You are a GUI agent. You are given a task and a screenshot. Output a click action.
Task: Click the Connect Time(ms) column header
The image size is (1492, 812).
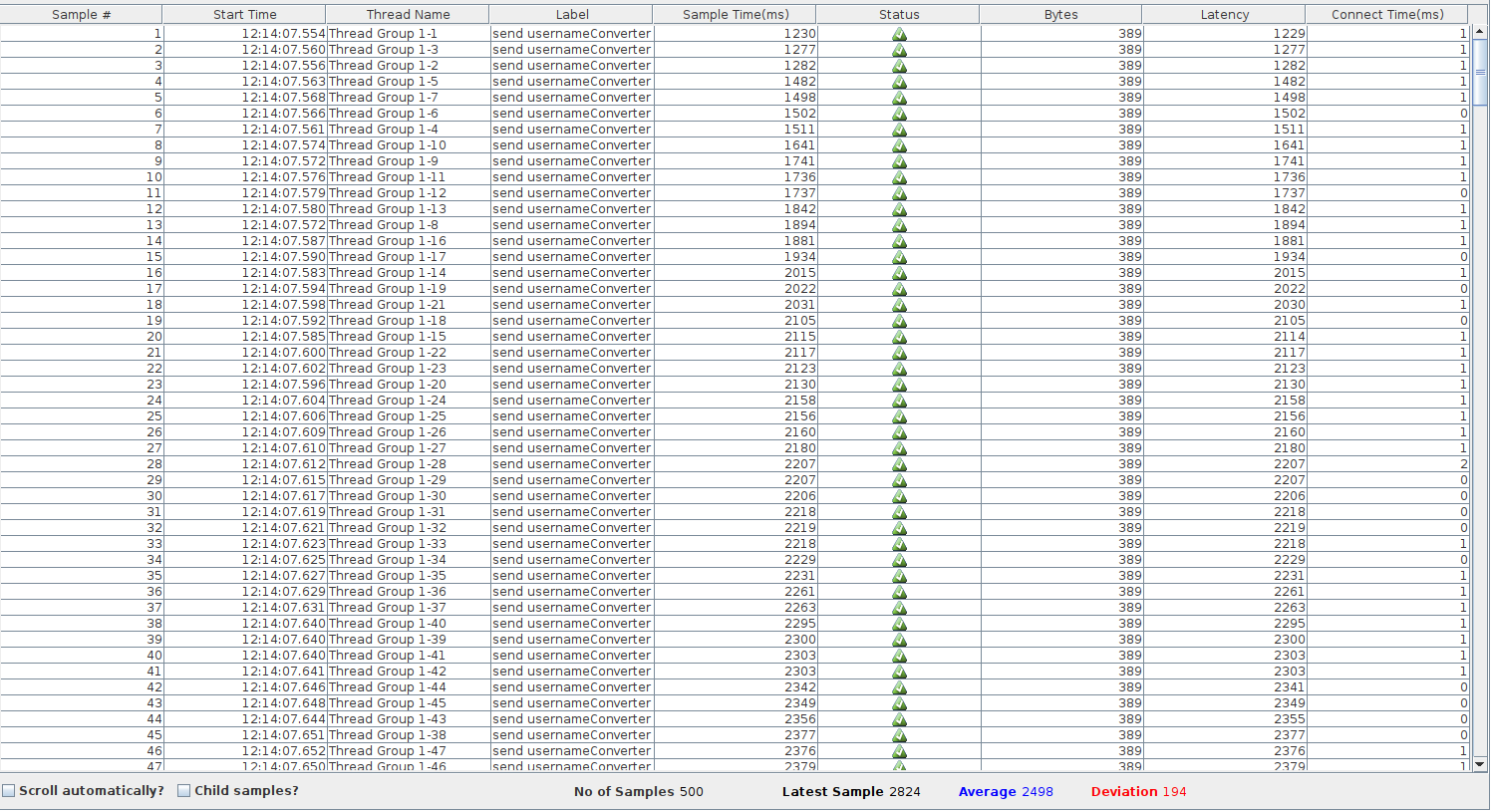pos(1386,14)
